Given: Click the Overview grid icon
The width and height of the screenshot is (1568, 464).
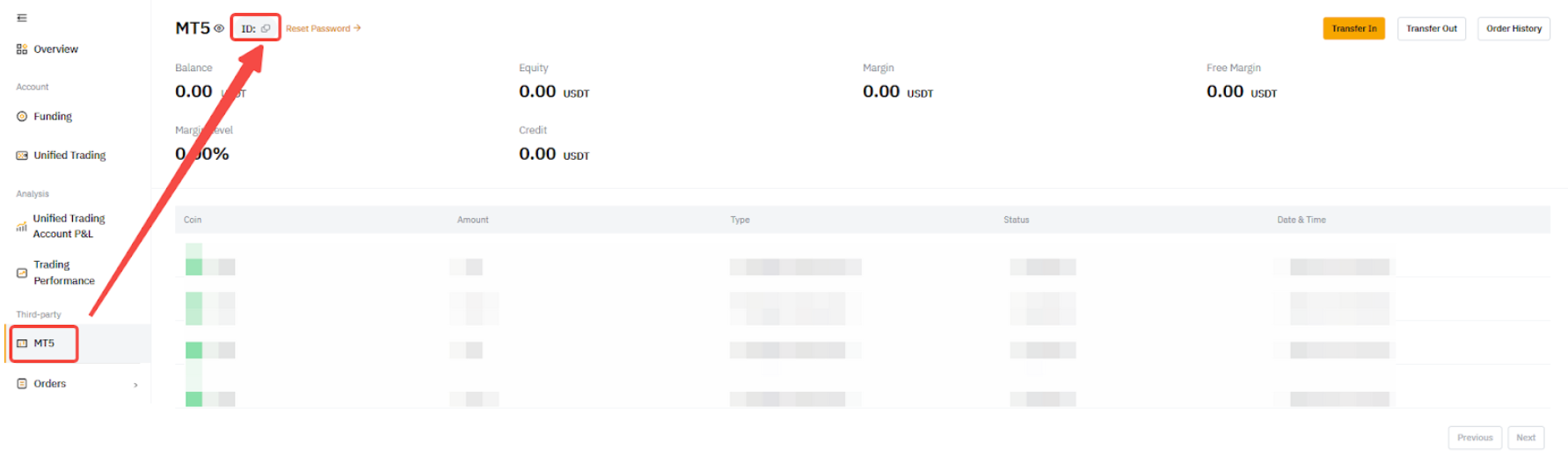Looking at the screenshot, I should coord(22,49).
